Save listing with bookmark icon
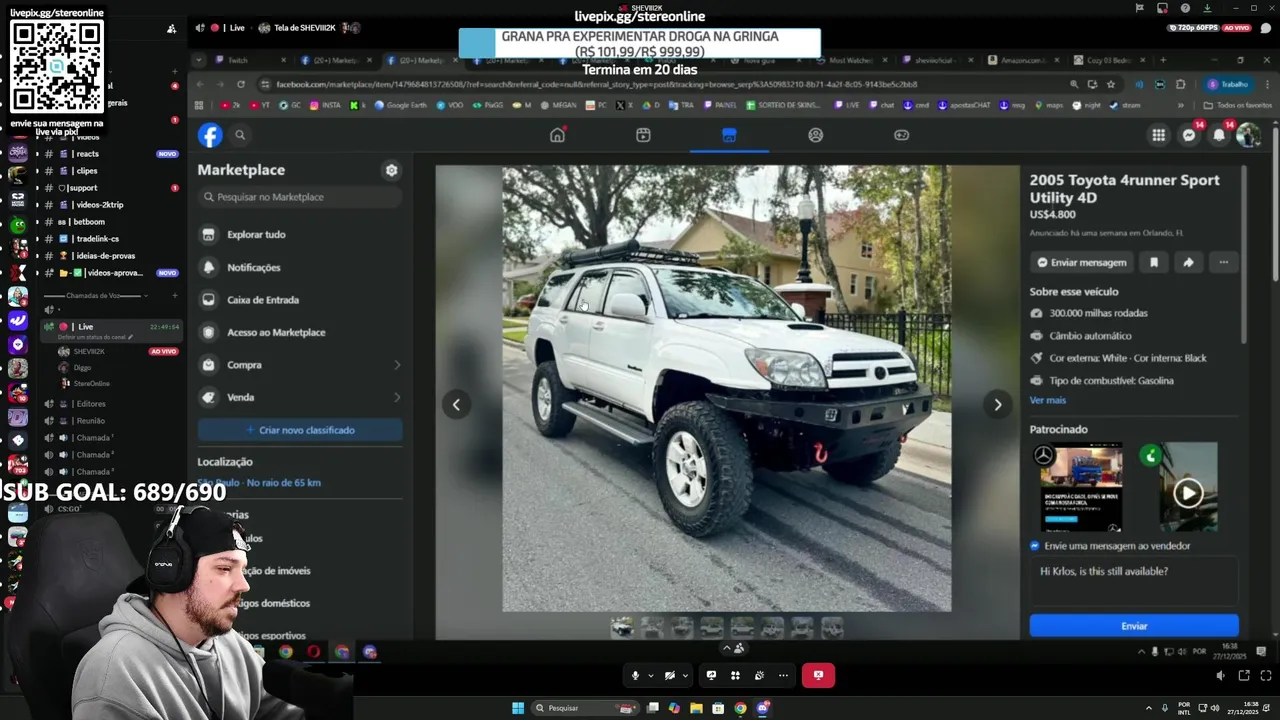1280x720 pixels. pyautogui.click(x=1153, y=262)
